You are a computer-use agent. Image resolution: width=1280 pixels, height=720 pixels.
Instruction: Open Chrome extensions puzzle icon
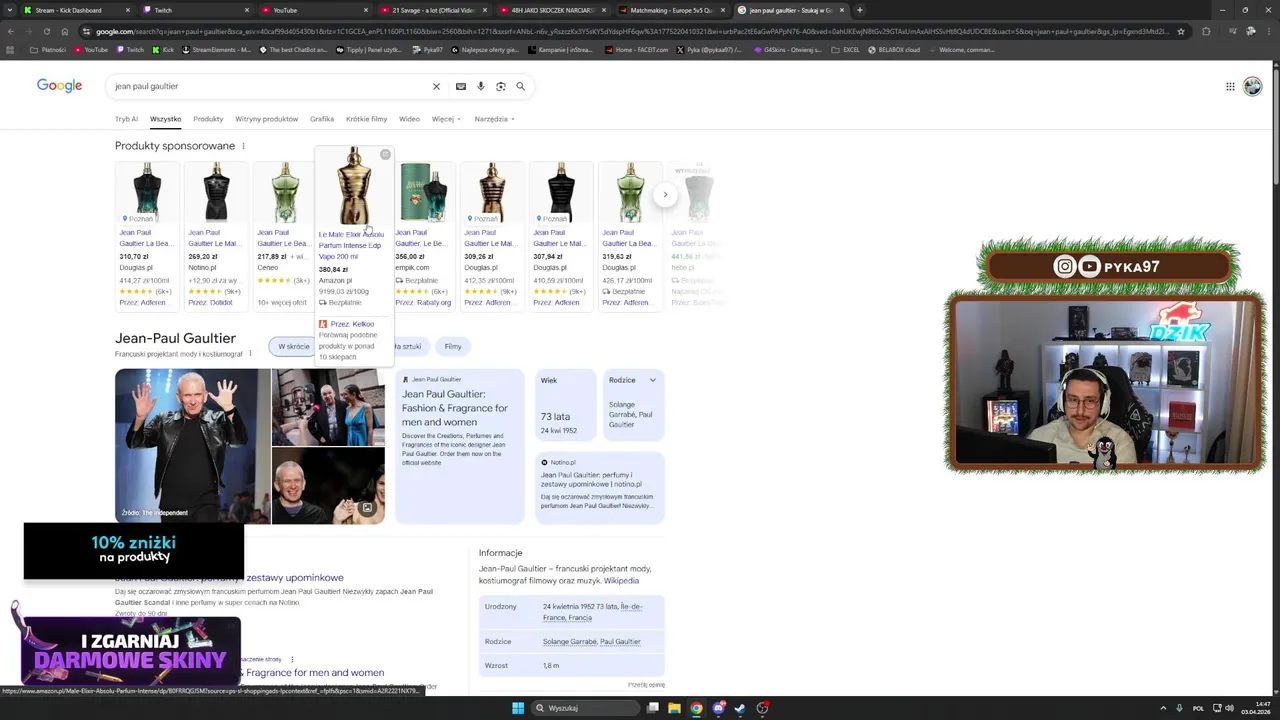tap(1206, 31)
